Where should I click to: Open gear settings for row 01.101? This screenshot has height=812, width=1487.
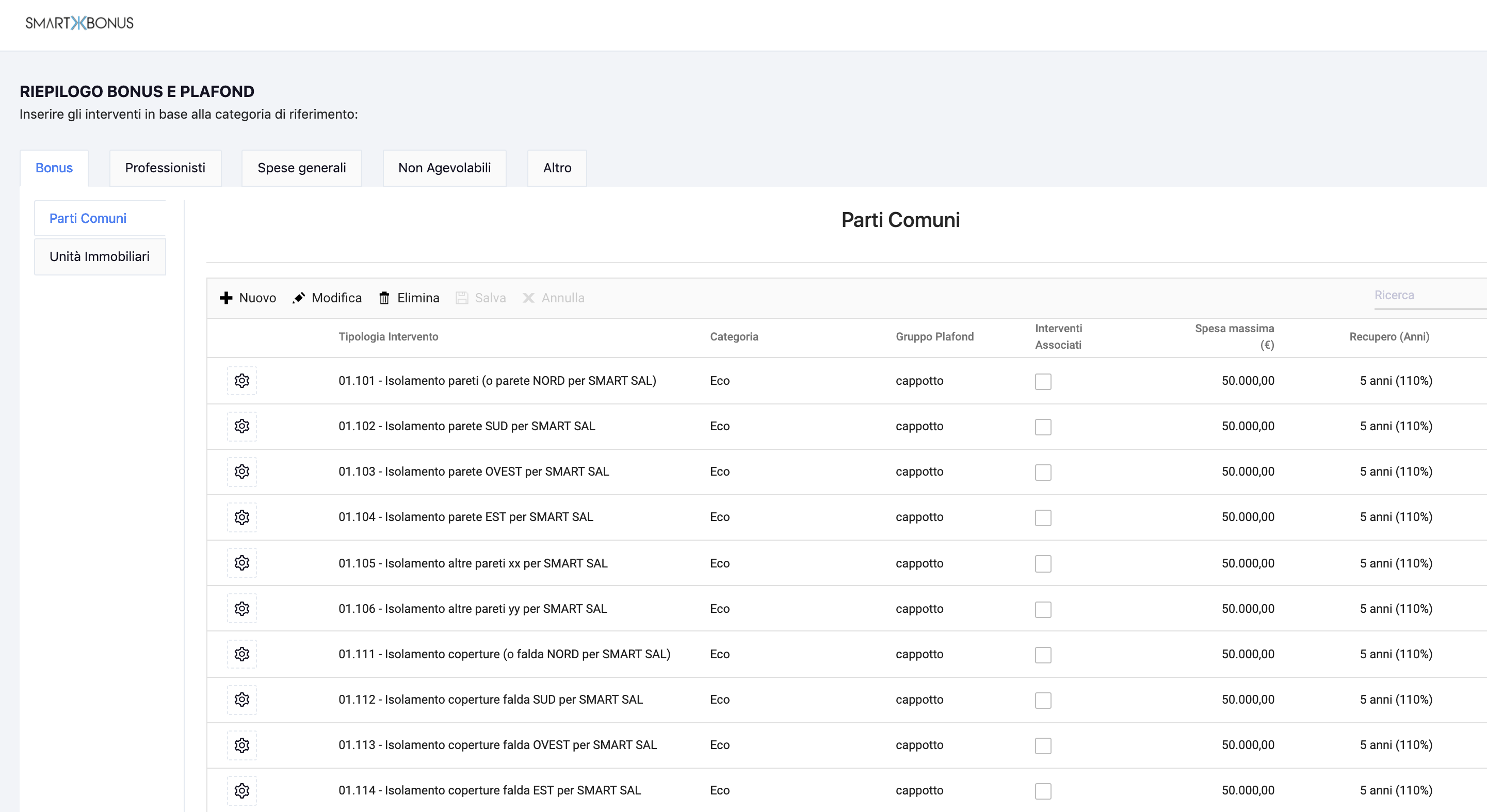[x=242, y=381]
